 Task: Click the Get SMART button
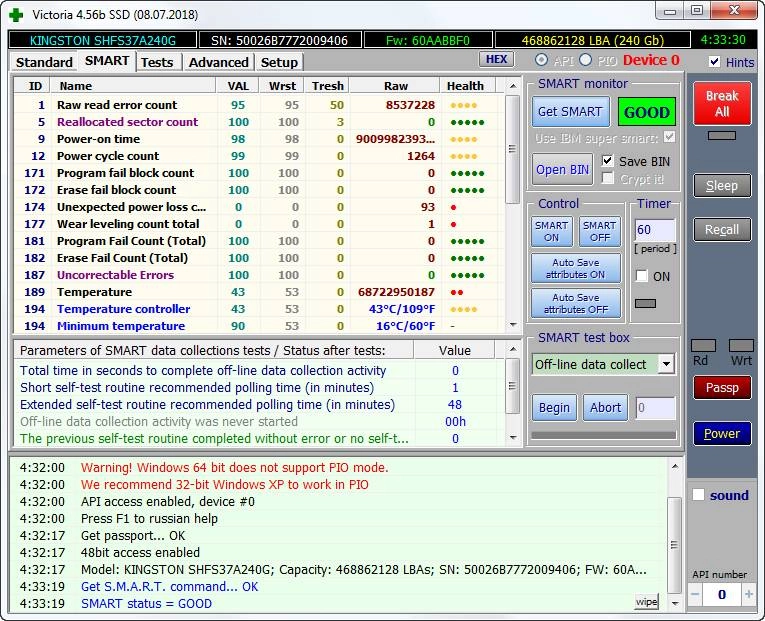570,112
